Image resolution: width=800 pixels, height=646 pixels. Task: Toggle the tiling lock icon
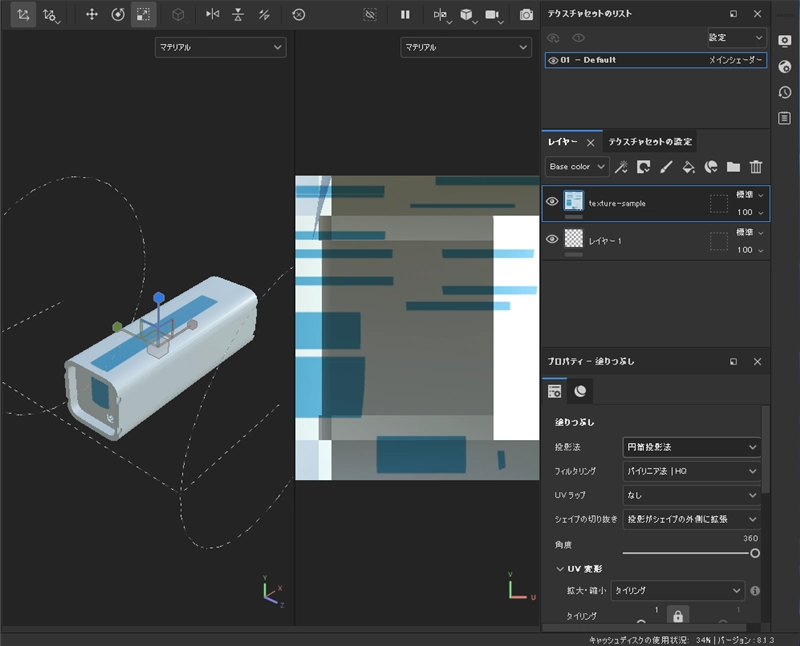678,616
